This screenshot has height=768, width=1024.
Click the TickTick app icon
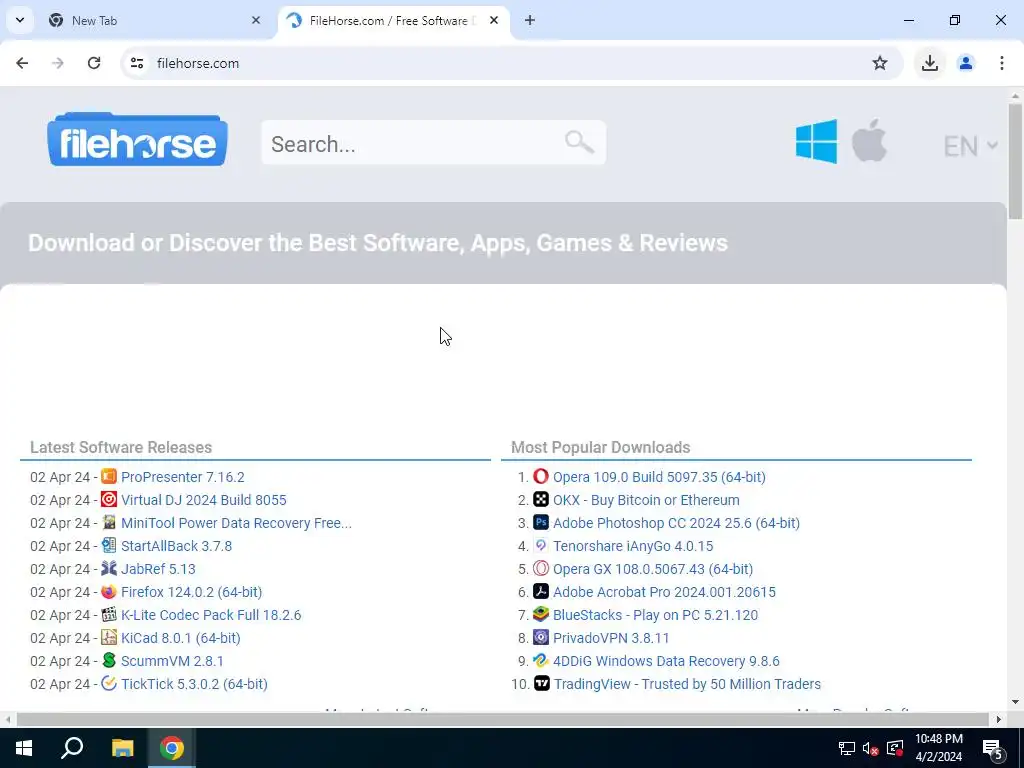[x=109, y=683]
